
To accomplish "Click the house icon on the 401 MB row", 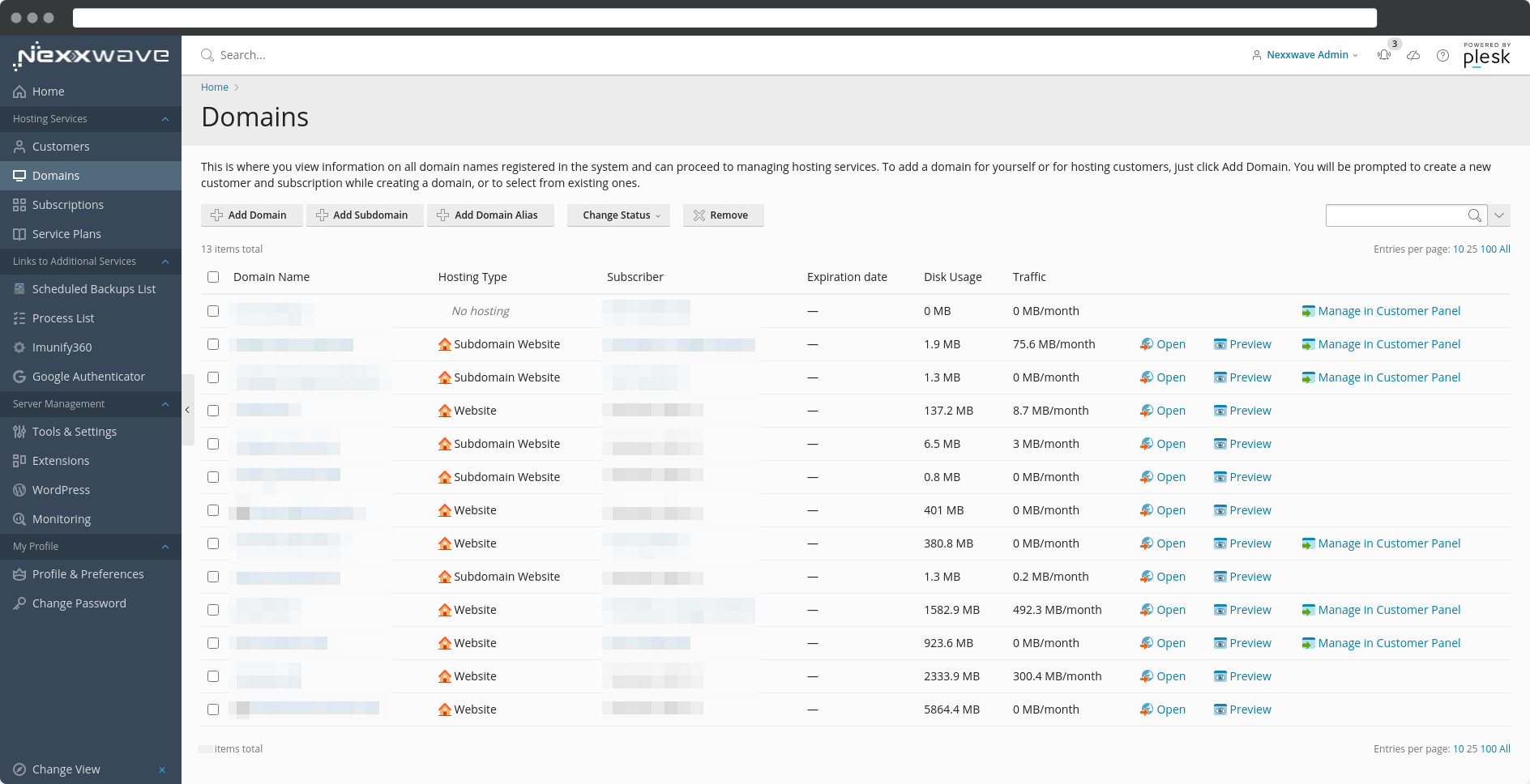I will click(445, 510).
